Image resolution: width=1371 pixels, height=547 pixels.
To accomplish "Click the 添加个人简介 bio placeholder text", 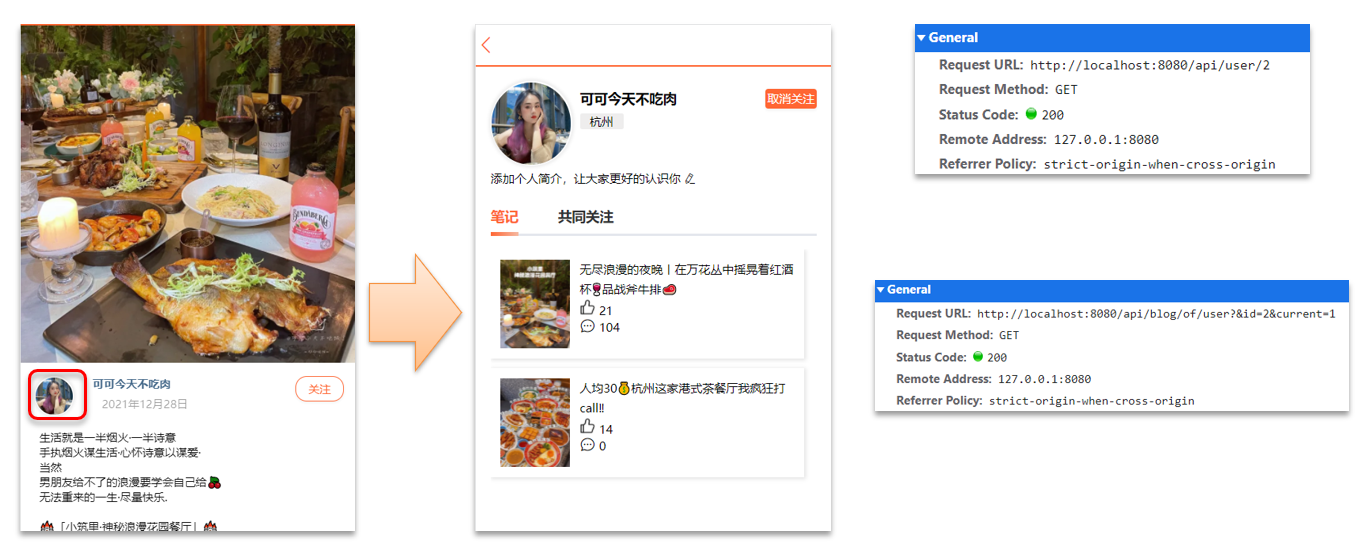I will 585,179.
